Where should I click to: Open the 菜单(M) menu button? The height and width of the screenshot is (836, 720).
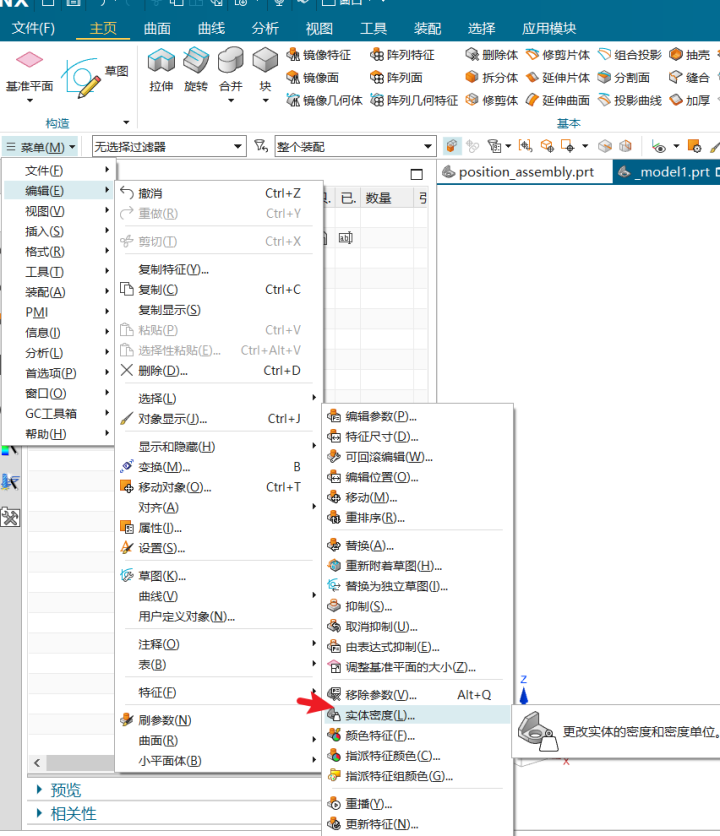coord(41,147)
